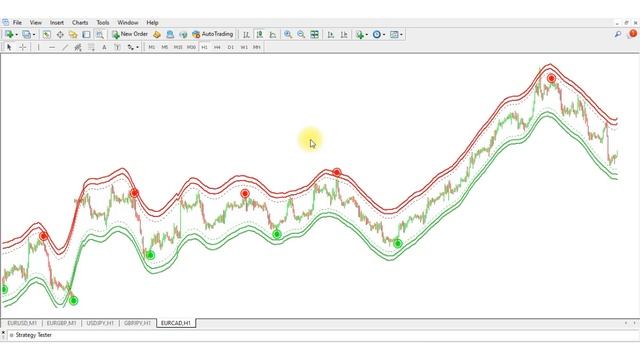640x360 pixels.
Task: Toggle the Terminal panel icon
Action: pos(86,35)
